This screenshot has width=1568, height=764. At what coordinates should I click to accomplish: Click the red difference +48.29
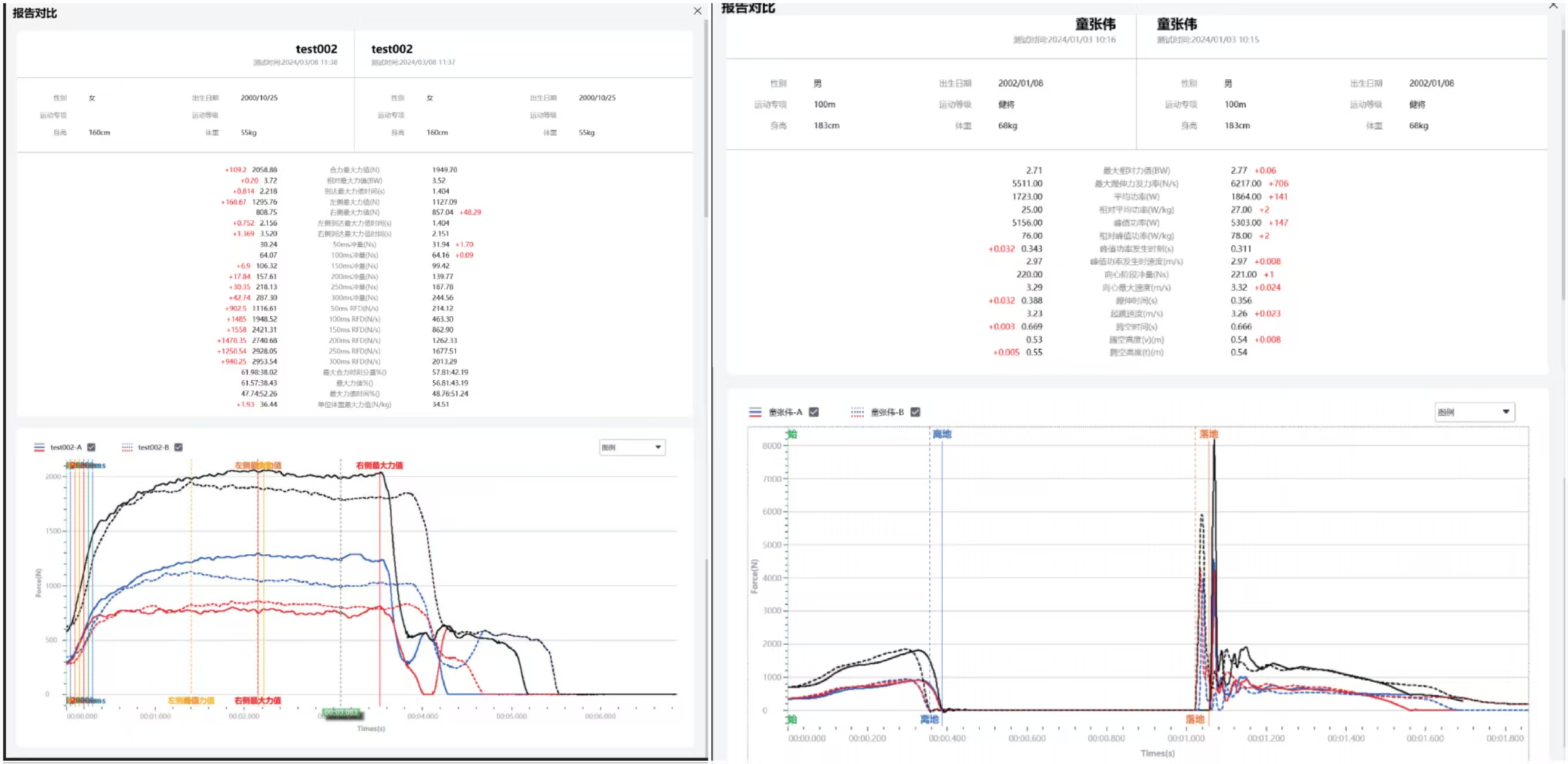tap(470, 212)
